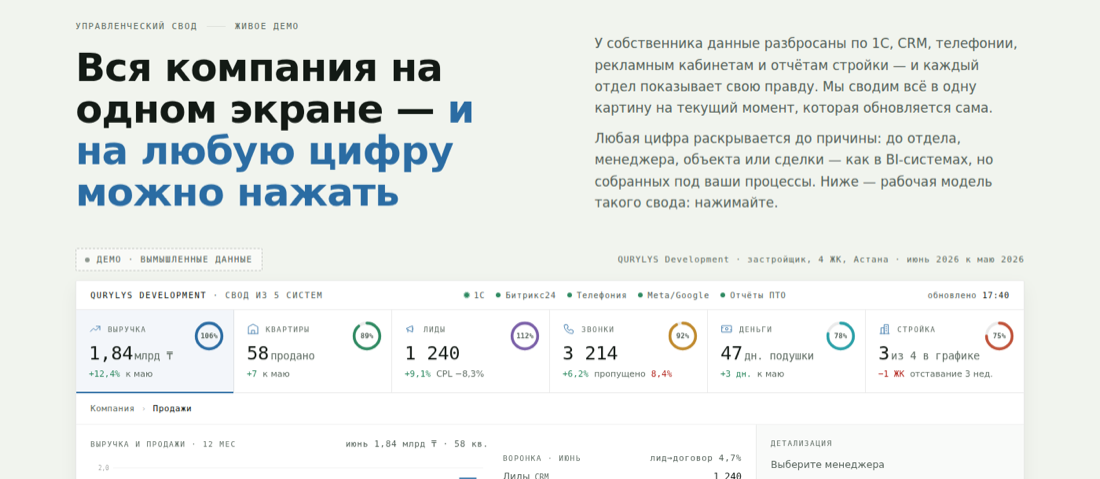Click the 89% progress ring on Квартиры
This screenshot has width=1100, height=479.
pos(367,336)
